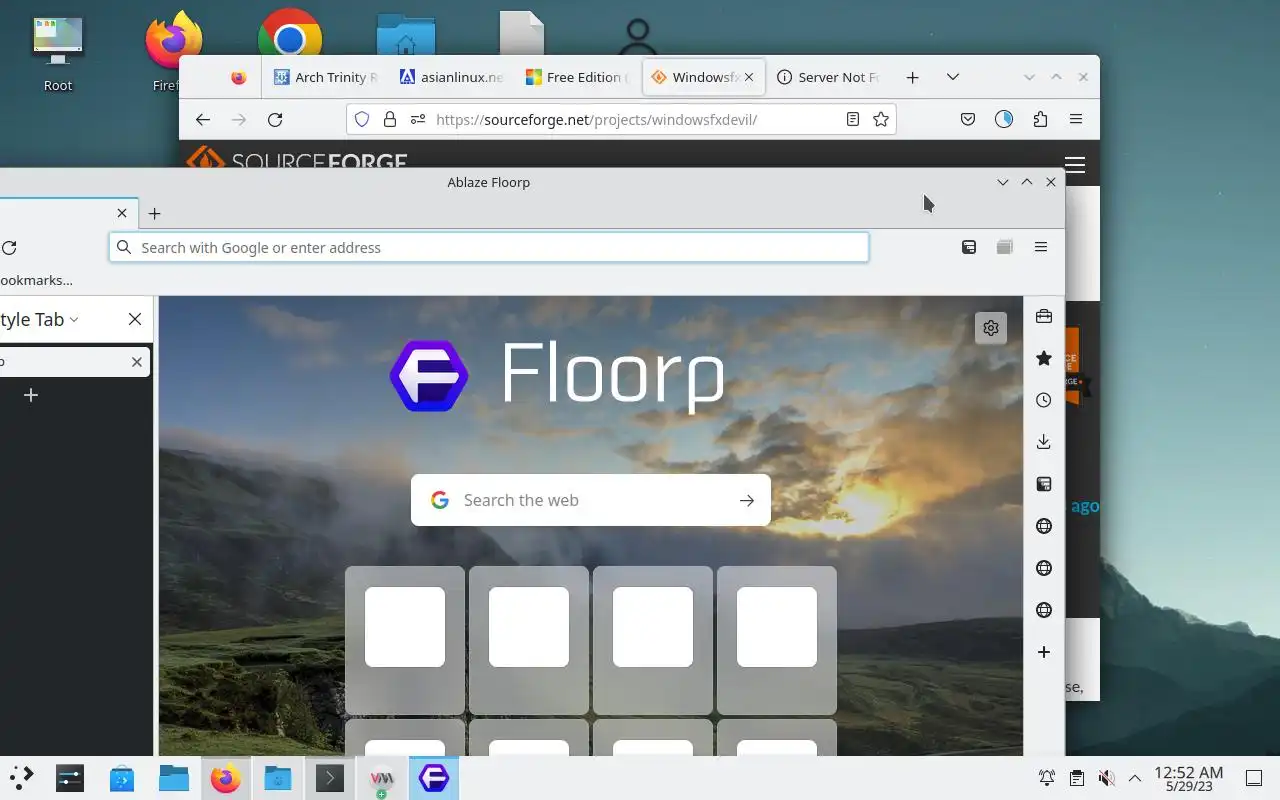Open the History clock in Floorp sidebar
1280x800 pixels.
point(1043,400)
